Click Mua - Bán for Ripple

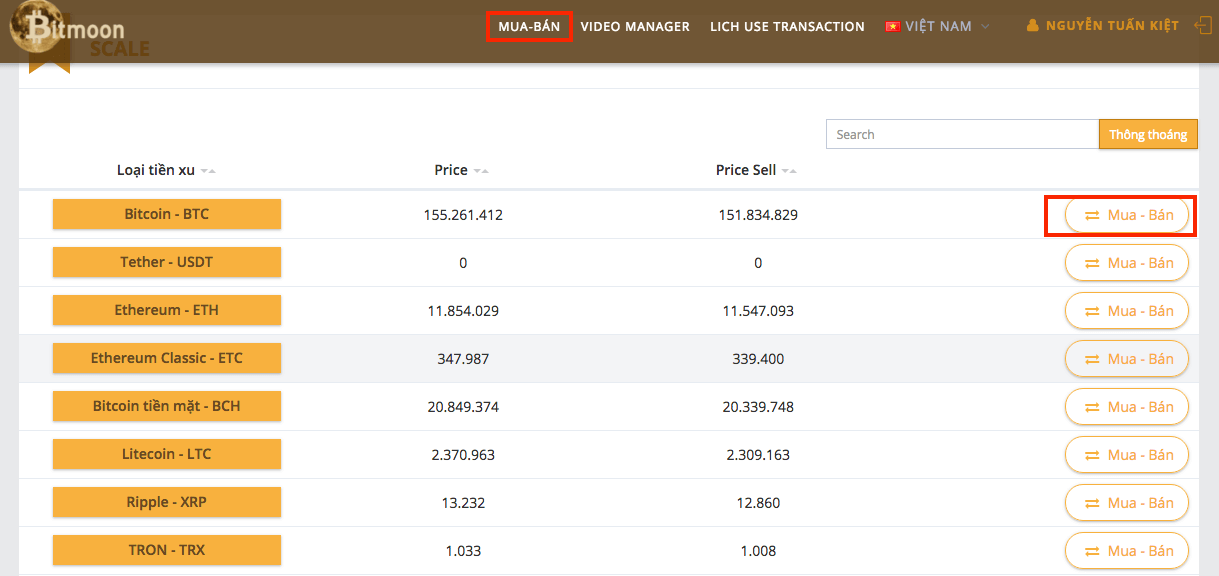coord(1127,503)
